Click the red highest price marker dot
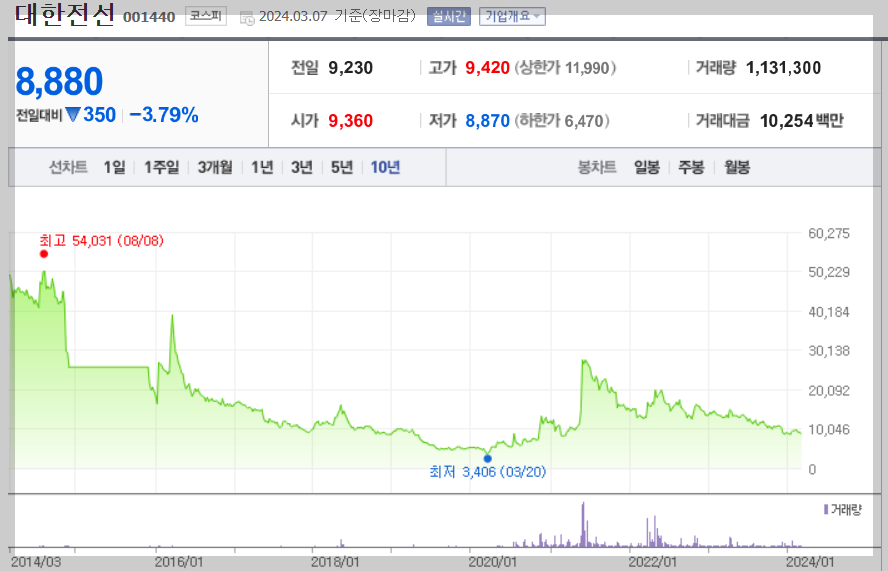This screenshot has width=888, height=571. click(44, 254)
